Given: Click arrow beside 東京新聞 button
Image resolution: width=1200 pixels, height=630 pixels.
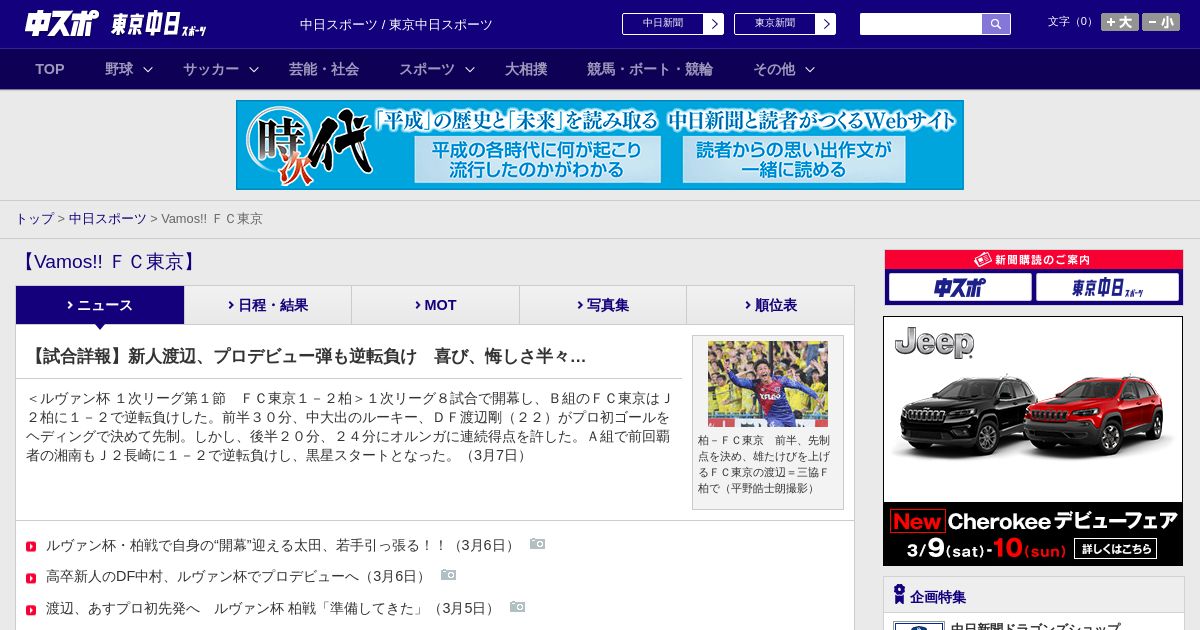Looking at the screenshot, I should [826, 24].
